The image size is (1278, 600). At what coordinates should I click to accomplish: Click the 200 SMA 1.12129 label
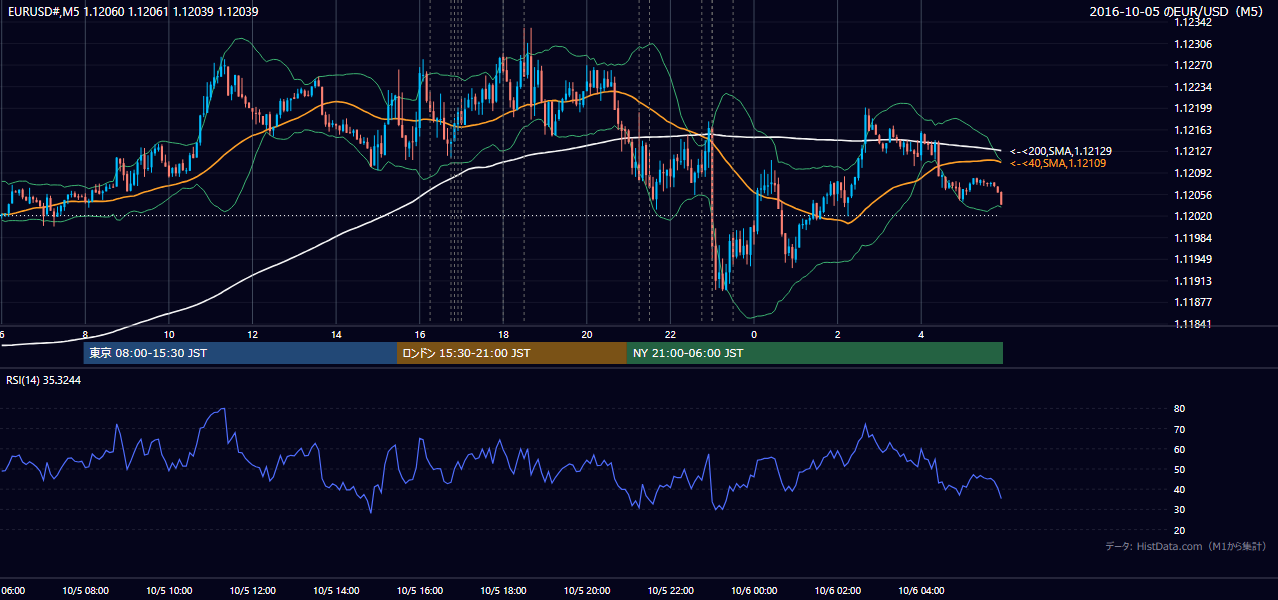tap(1060, 150)
